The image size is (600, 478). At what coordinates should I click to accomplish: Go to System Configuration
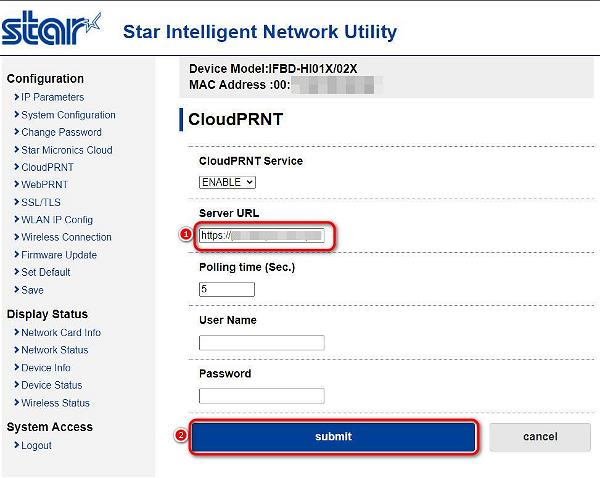pyautogui.click(x=68, y=115)
